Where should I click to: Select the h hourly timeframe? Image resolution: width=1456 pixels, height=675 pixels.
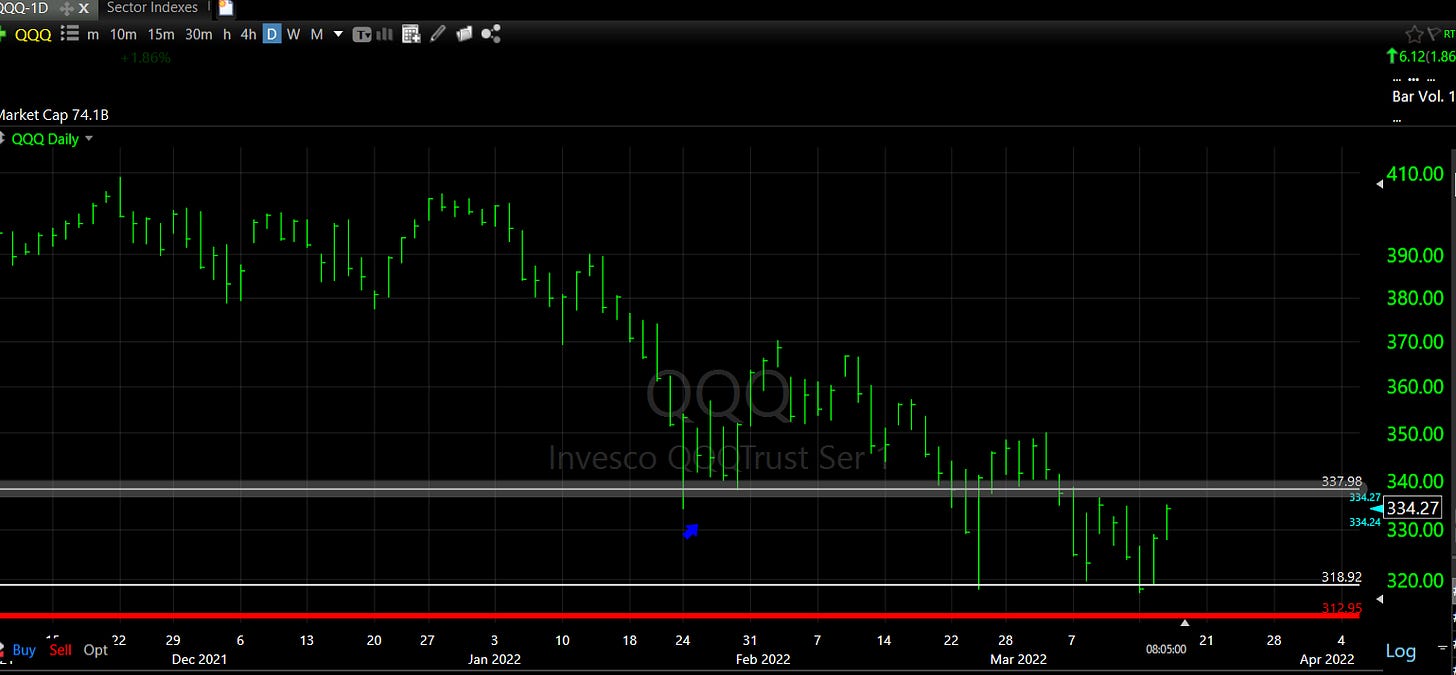[227, 34]
